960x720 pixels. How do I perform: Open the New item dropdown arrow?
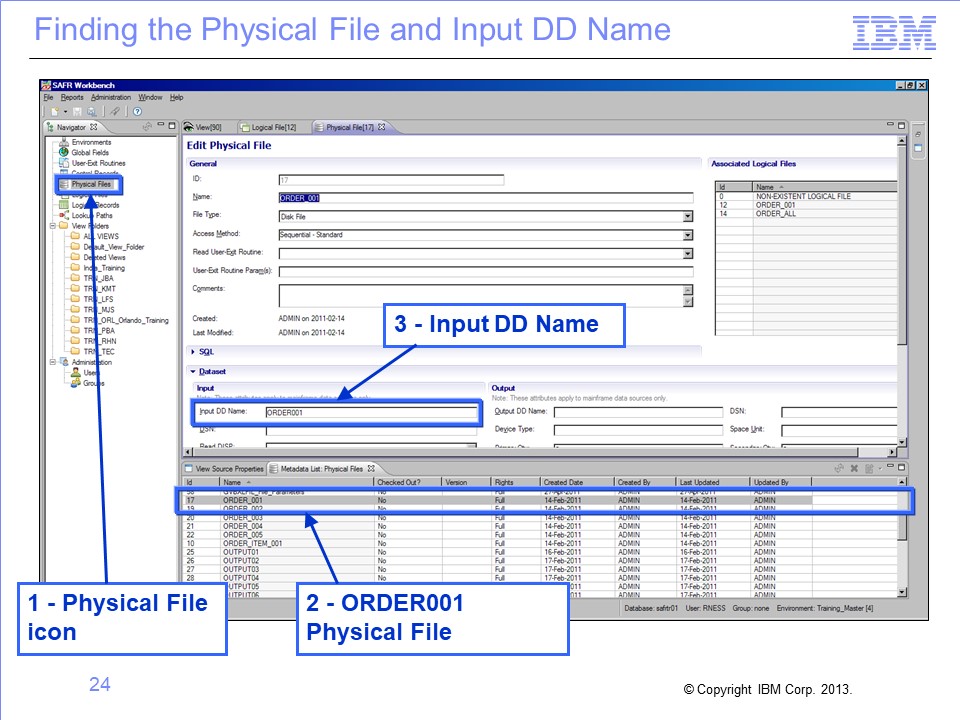coord(65,112)
